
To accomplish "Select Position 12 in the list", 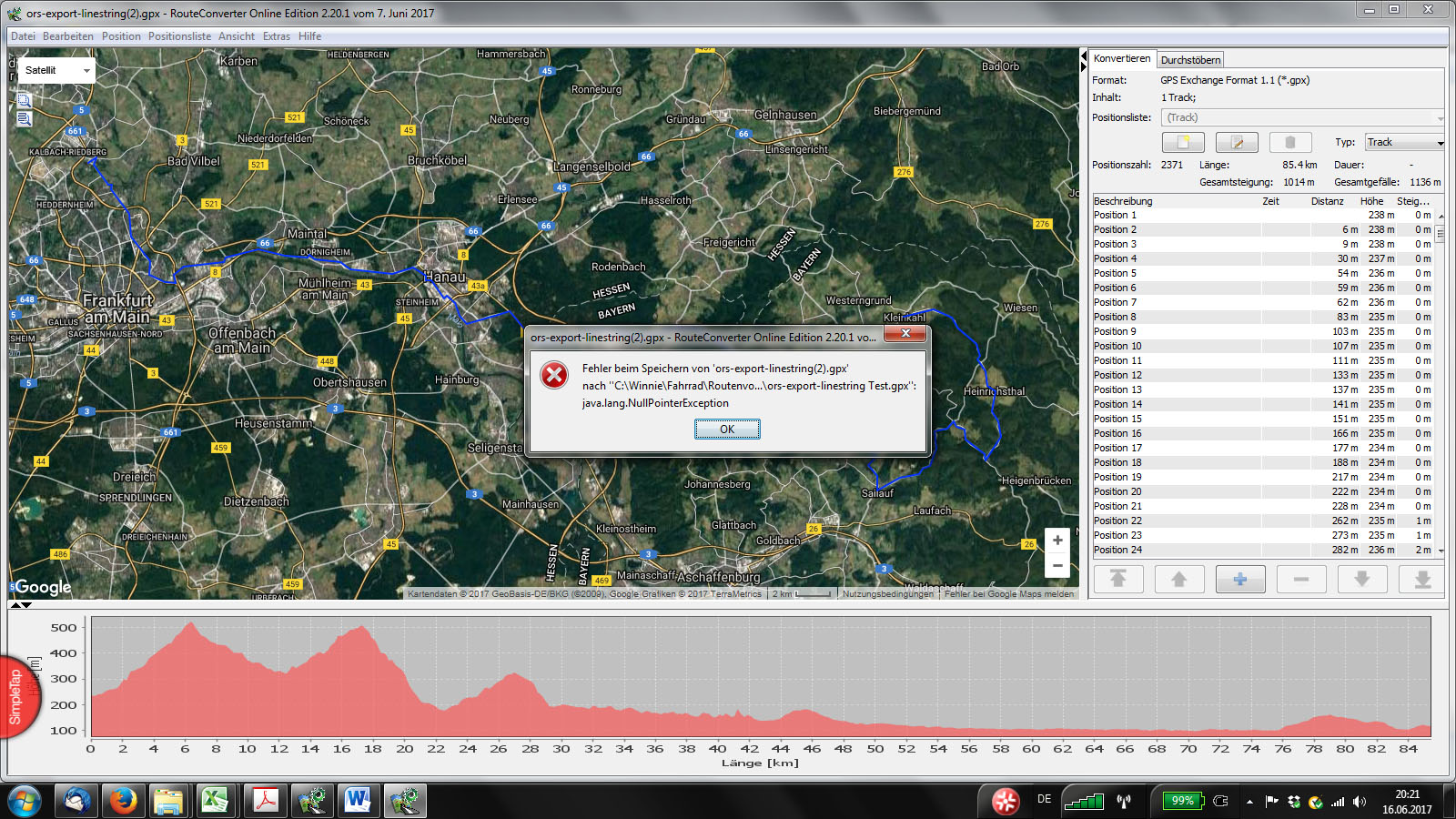I will coord(1117,375).
